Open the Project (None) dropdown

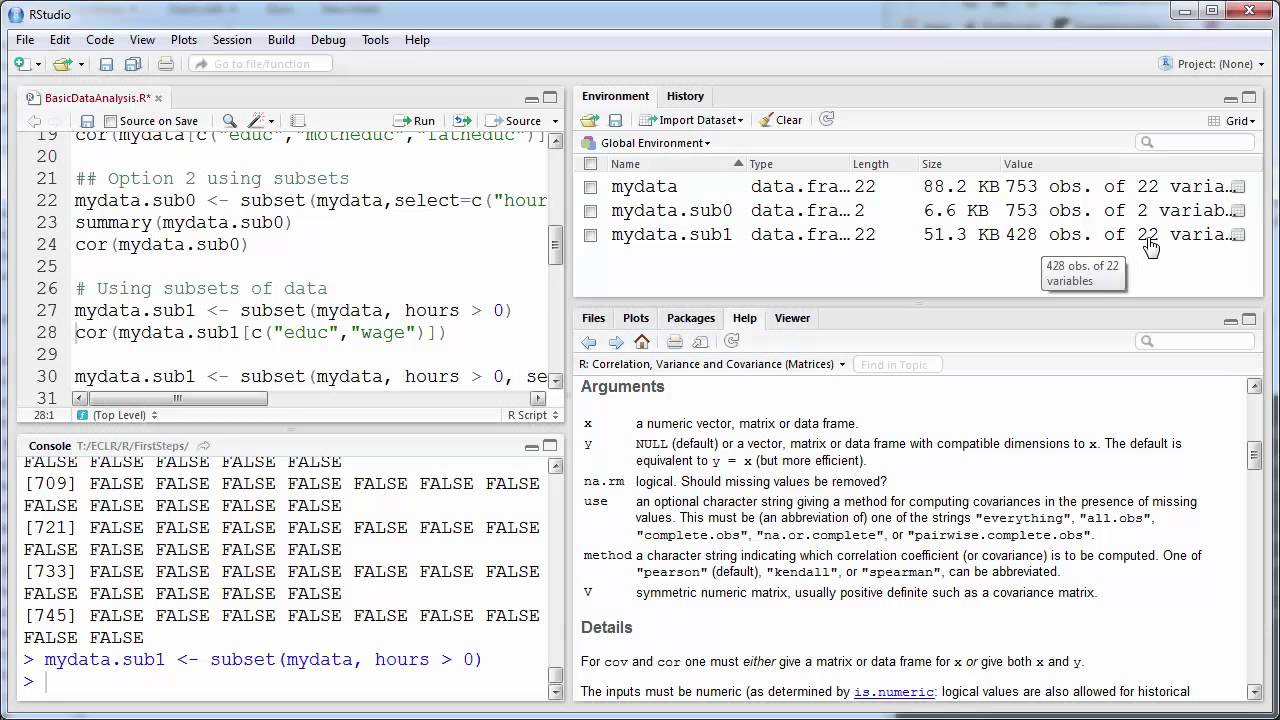tap(1212, 64)
